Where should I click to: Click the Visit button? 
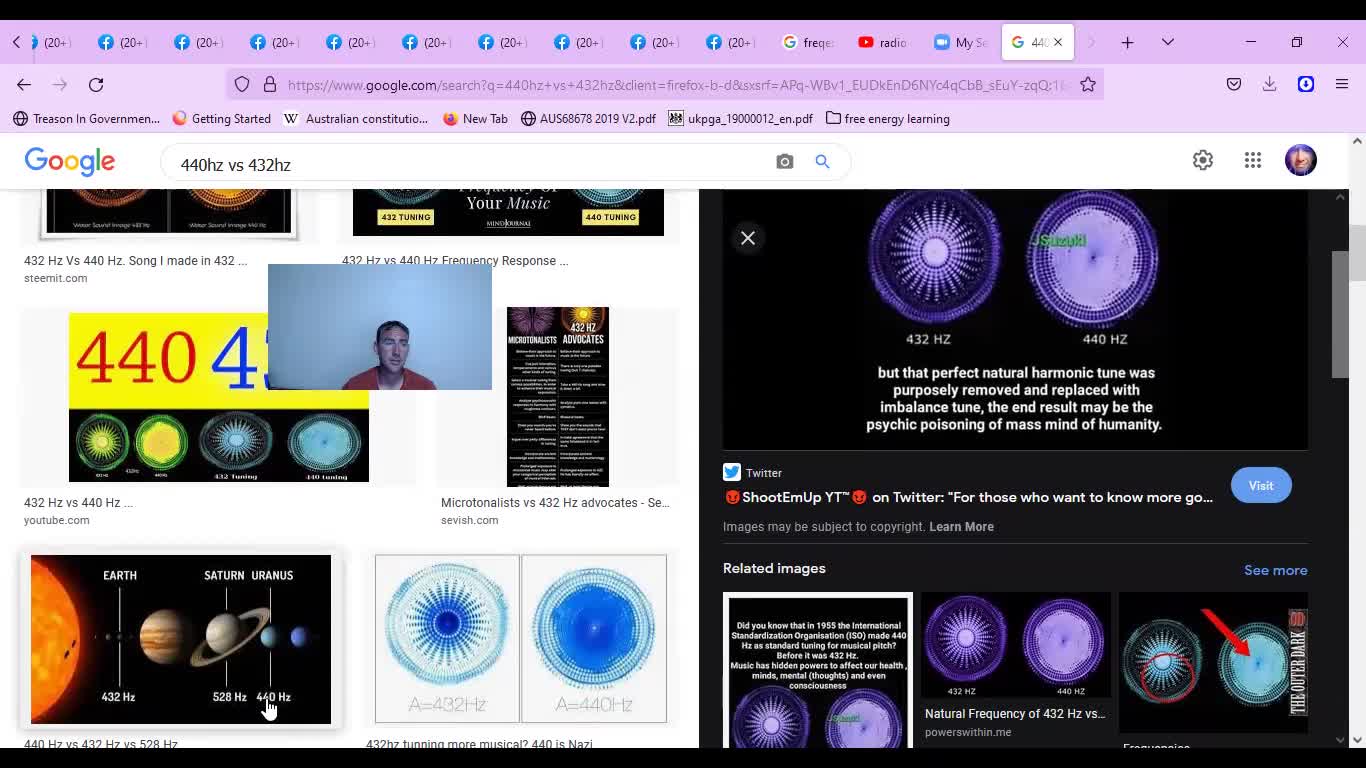coord(1261,485)
